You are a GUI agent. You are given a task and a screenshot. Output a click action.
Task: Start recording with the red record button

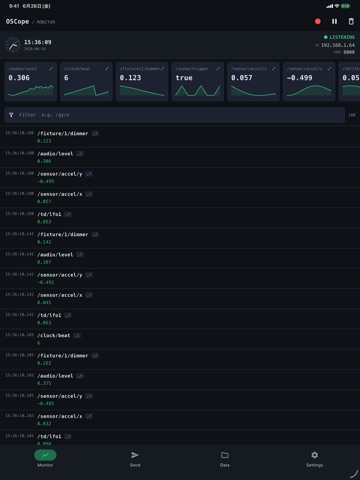click(x=318, y=21)
